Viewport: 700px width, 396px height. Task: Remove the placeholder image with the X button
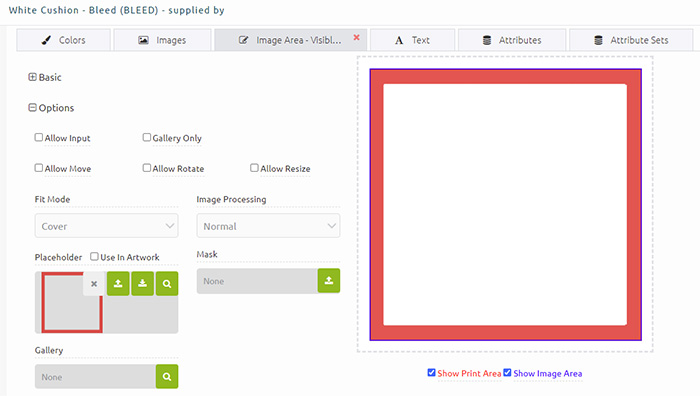point(94,283)
